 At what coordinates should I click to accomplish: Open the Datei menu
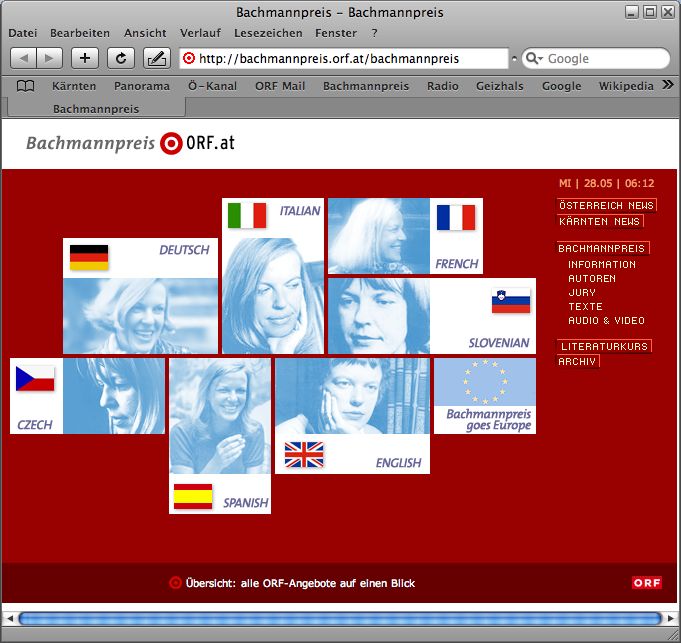[23, 33]
